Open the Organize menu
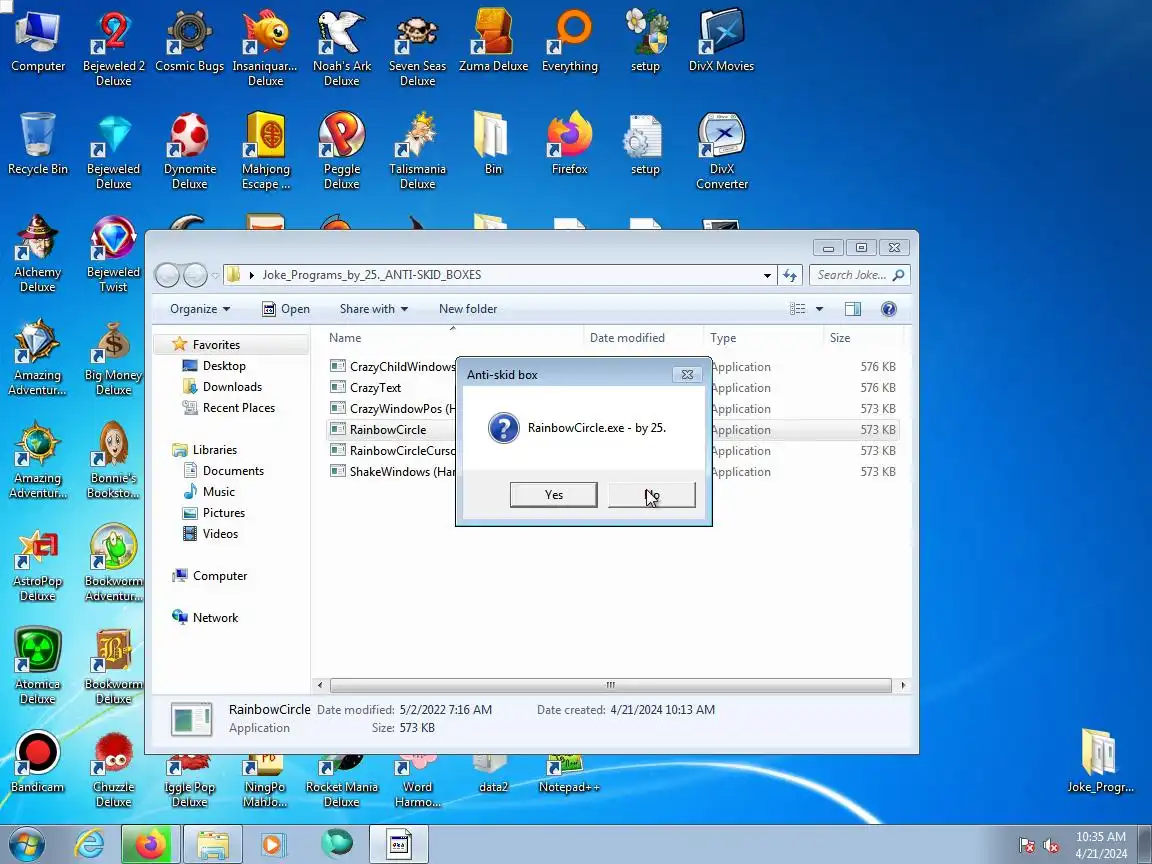This screenshot has height=864, width=1152. [200, 309]
